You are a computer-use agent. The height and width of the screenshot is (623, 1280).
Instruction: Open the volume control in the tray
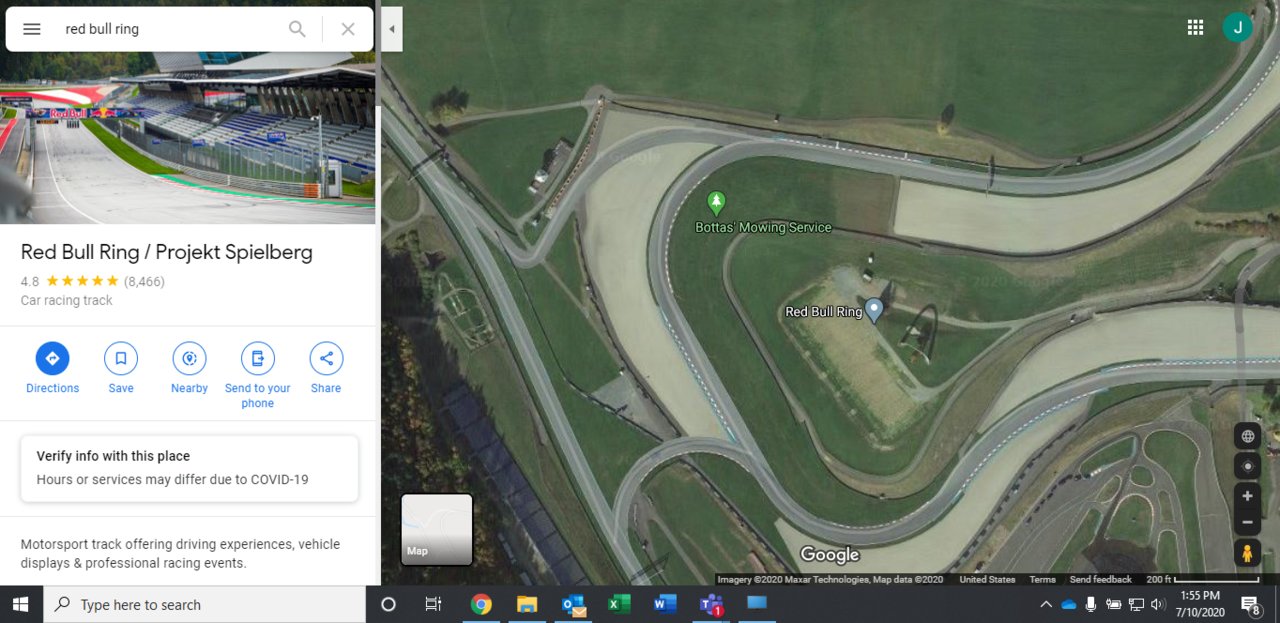pos(1158,604)
